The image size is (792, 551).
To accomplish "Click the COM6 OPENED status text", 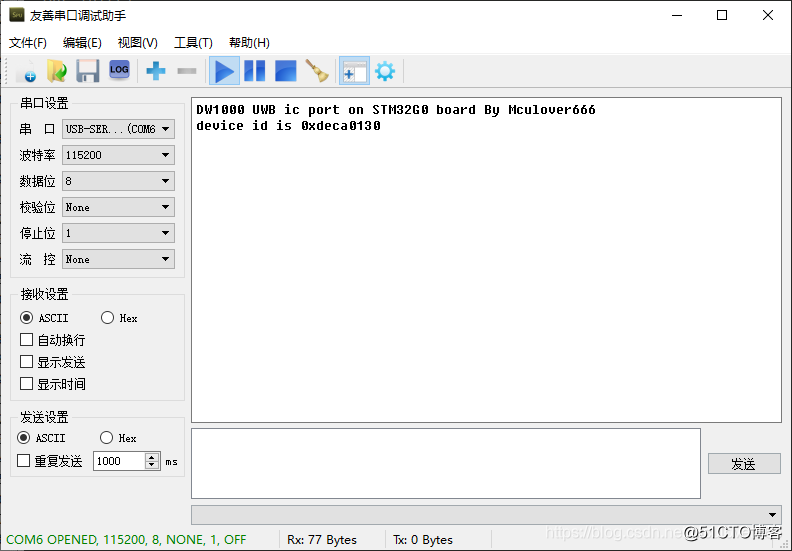I will pos(126,540).
